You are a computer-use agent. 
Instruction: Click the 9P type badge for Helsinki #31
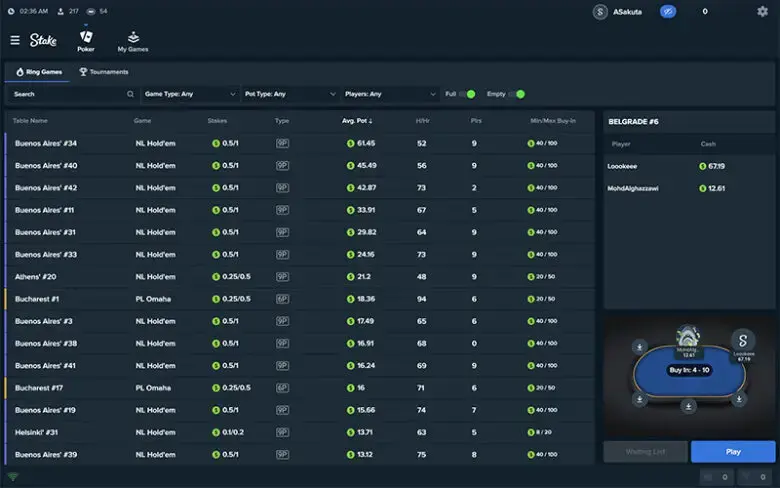[282, 432]
